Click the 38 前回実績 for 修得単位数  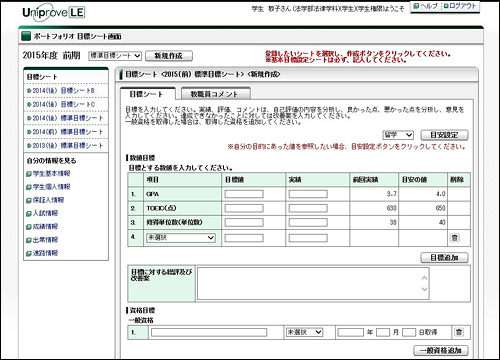[x=393, y=222]
